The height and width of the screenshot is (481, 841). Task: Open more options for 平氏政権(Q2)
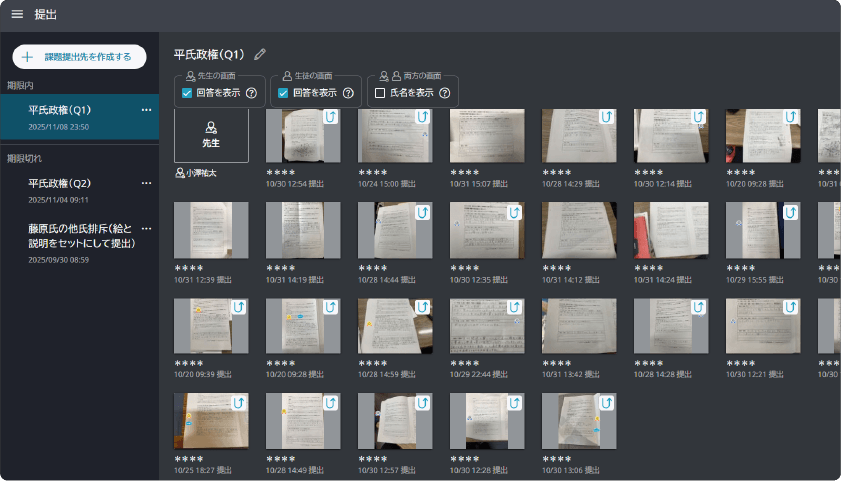click(146, 183)
